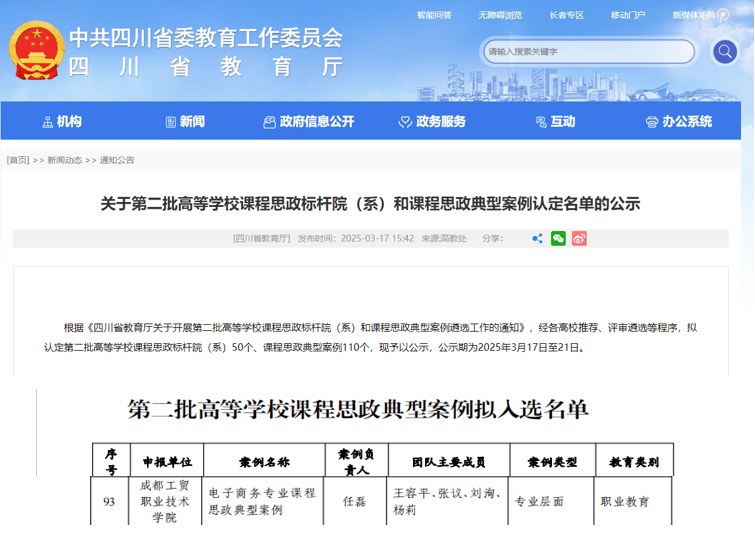Focus the search keyword input field
The width and height of the screenshot is (755, 533).
pyautogui.click(x=588, y=51)
